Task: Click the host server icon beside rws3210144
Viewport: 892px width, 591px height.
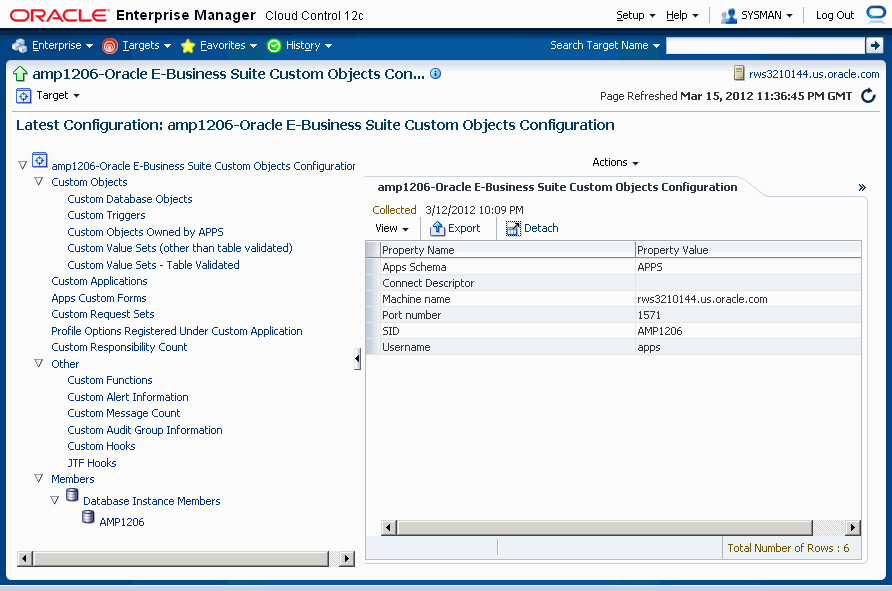Action: point(738,73)
